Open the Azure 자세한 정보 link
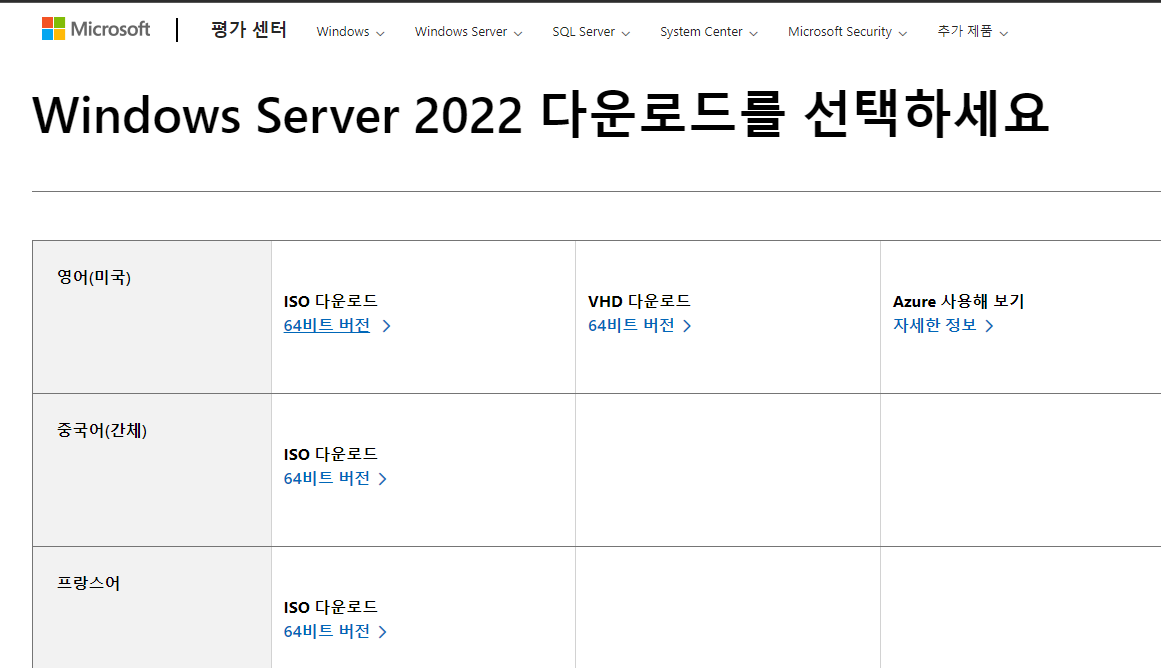Screen dimensions: 1161x668 (943, 325)
